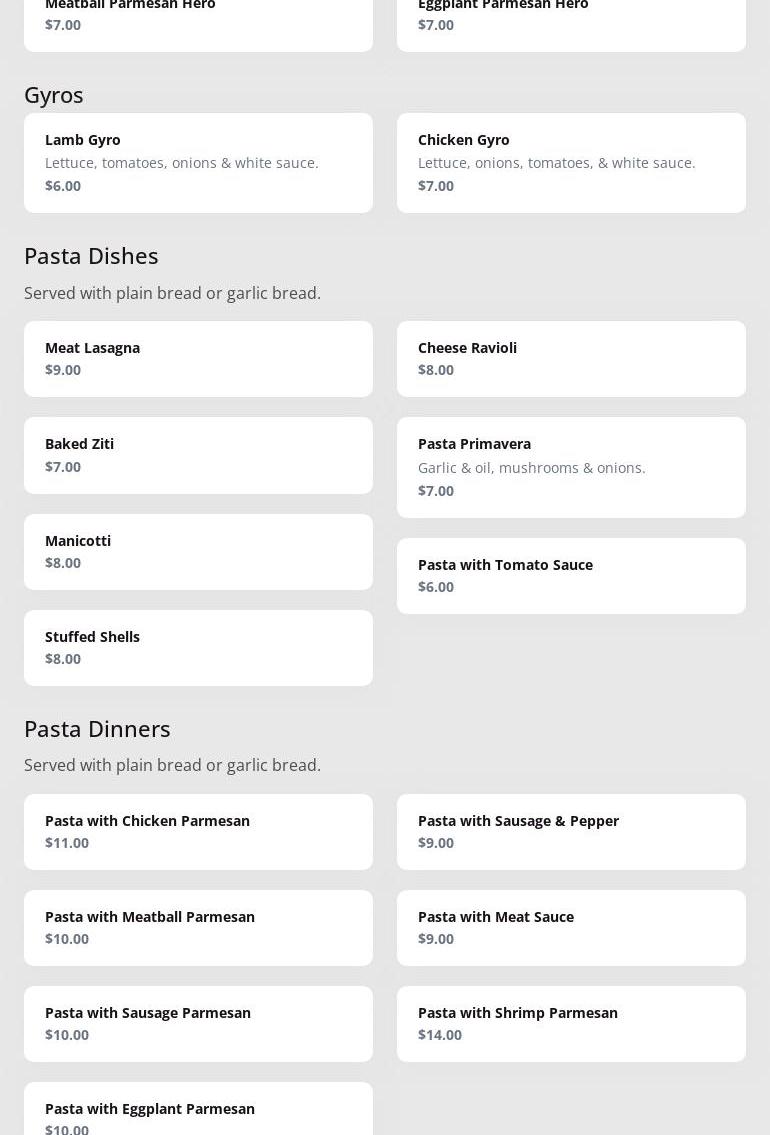Click the Pasta Dishes section heading
This screenshot has width=770, height=1135.
(91, 256)
